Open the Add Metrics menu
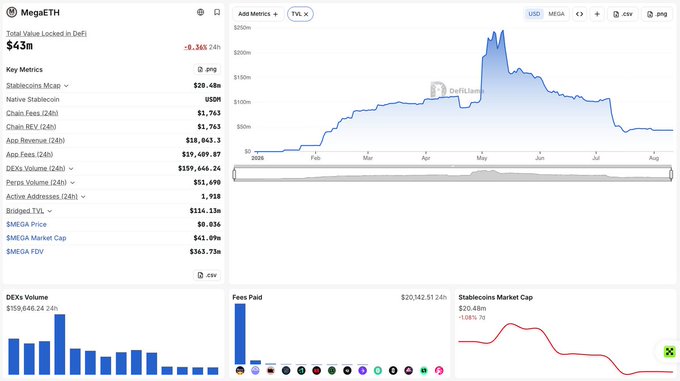The width and height of the screenshot is (680, 381). point(258,14)
